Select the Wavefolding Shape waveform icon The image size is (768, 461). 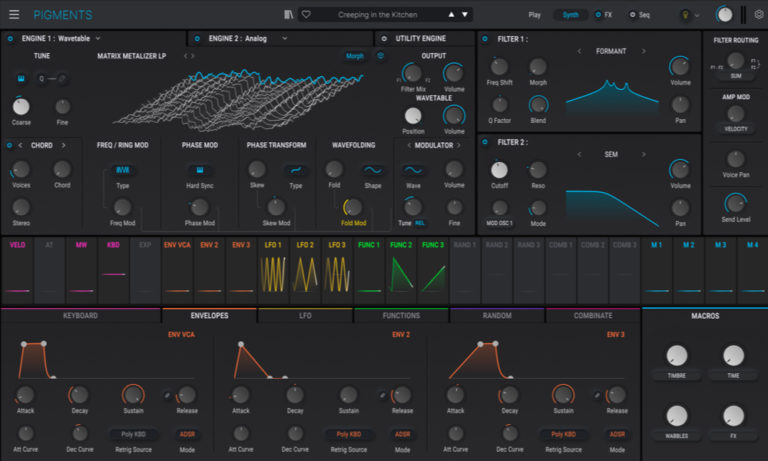372,170
